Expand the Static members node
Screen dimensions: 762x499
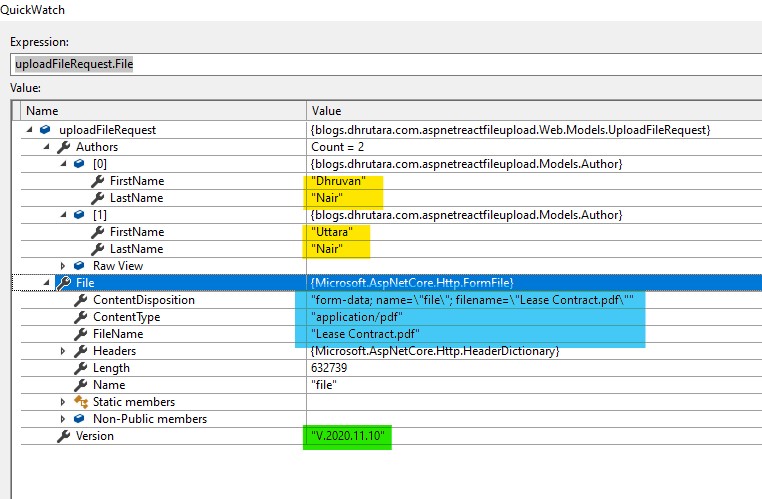(63, 402)
